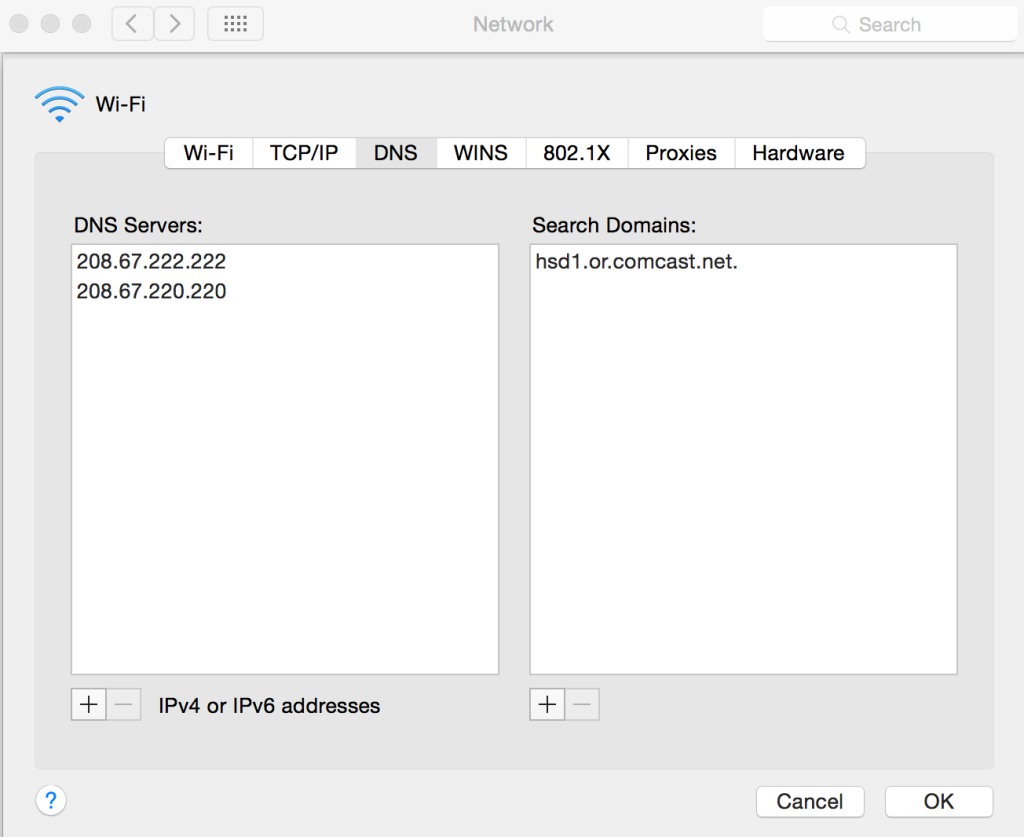
Task: Click the forward navigation arrow
Action: [x=174, y=23]
